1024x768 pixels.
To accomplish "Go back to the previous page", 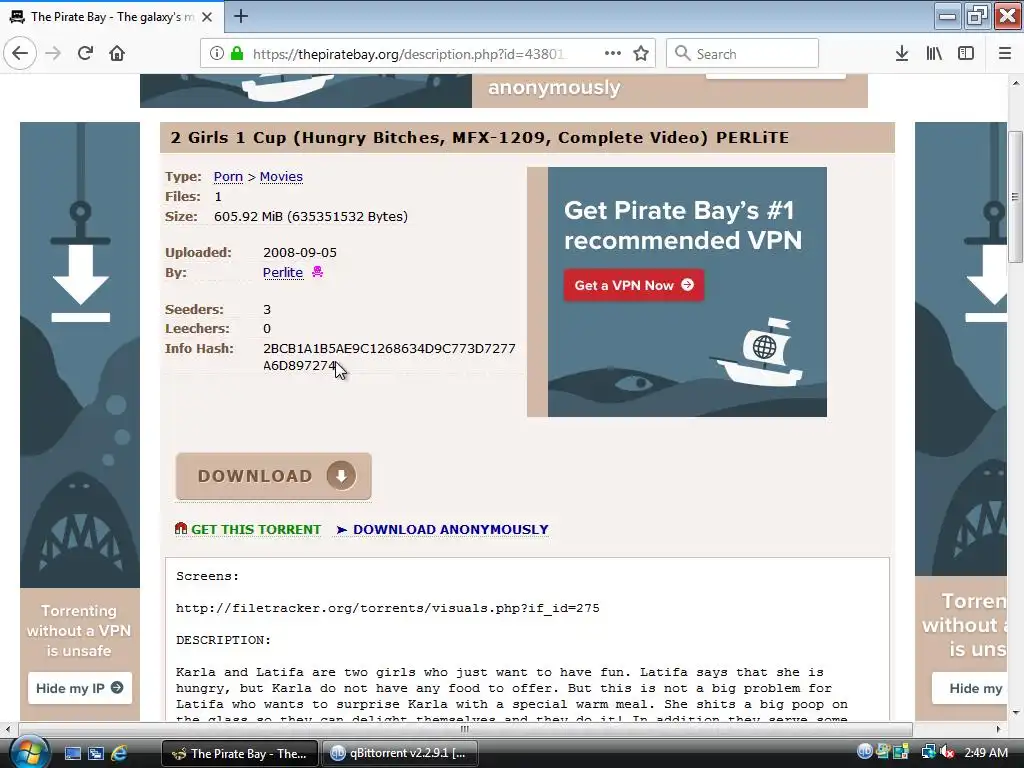I will click(x=20, y=53).
